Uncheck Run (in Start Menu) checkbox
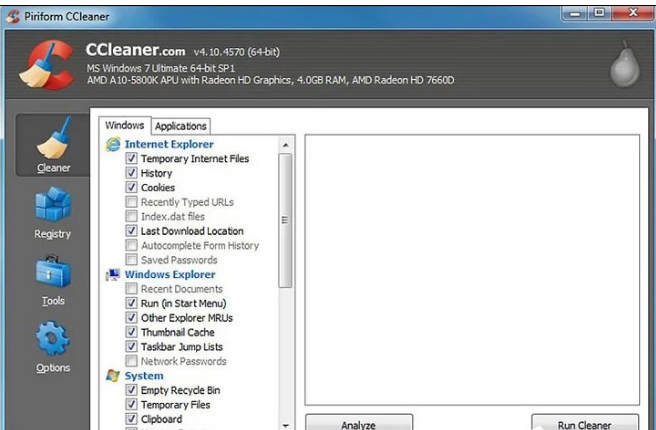 tap(131, 303)
